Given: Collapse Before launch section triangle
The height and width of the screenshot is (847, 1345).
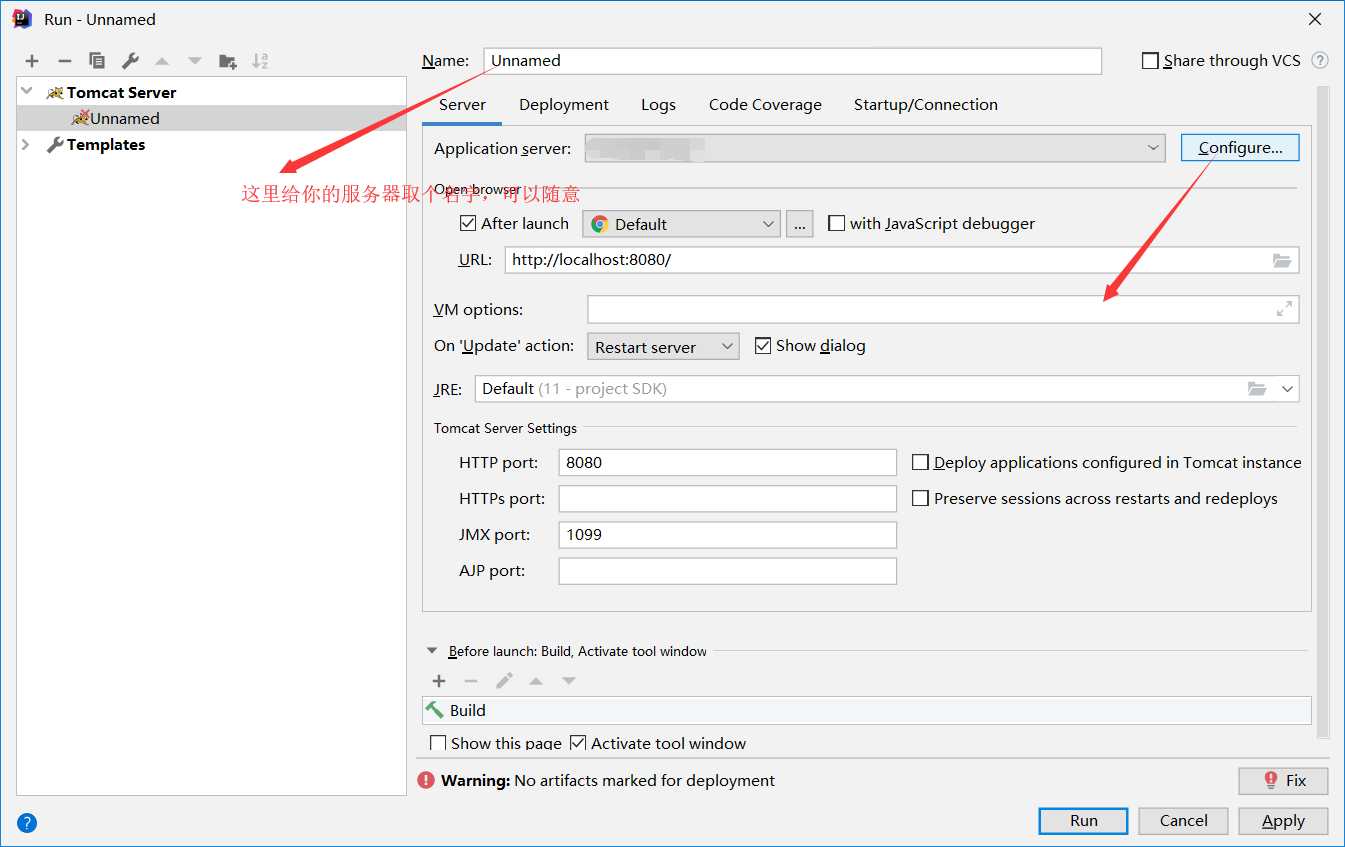Looking at the screenshot, I should coord(432,651).
